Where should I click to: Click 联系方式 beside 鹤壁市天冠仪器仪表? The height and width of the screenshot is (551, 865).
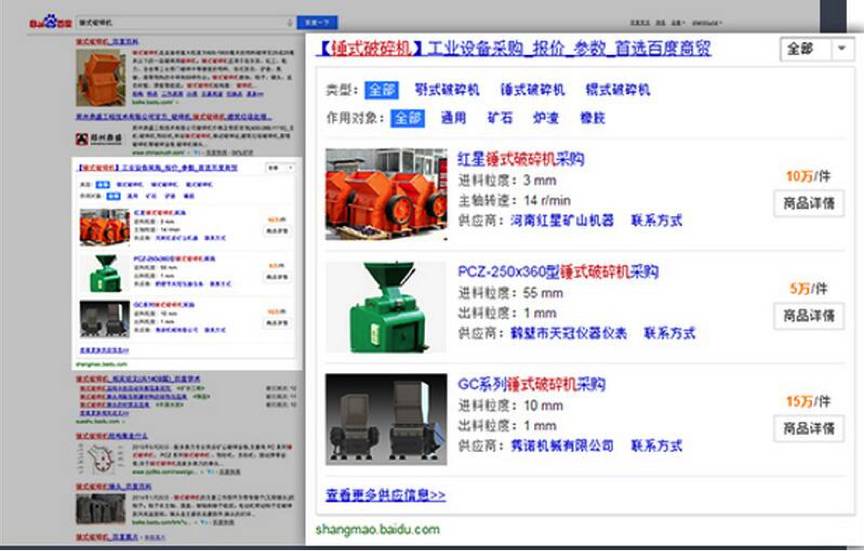(x=670, y=333)
